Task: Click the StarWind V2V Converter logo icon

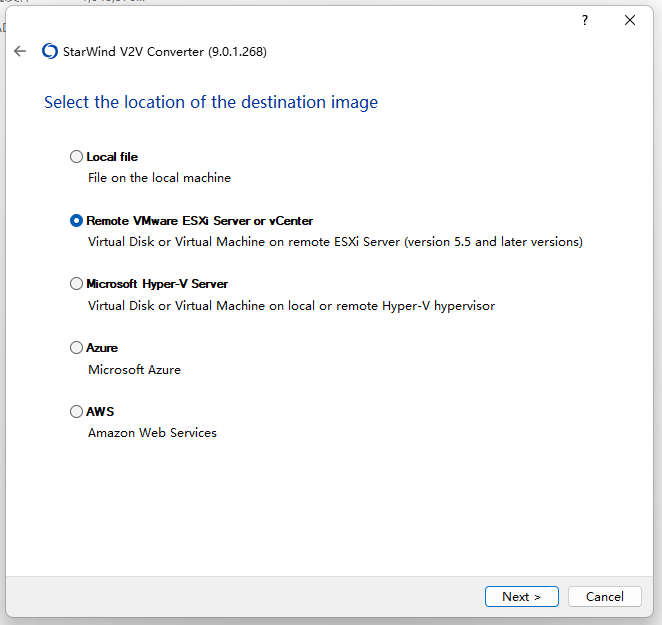Action: (x=50, y=52)
